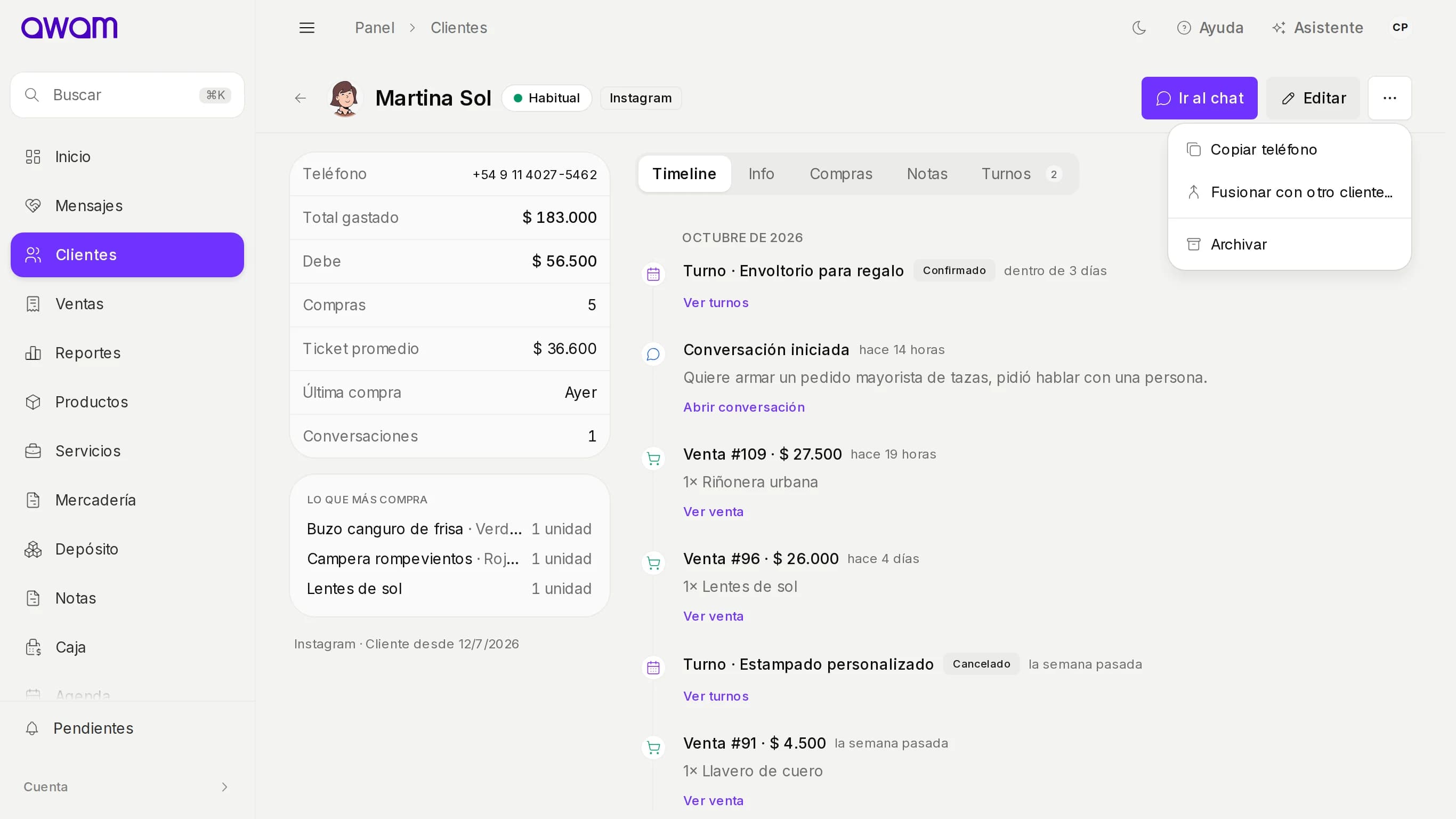This screenshot has width=1456, height=819.
Task: Open Reportes in the sidebar
Action: pos(127,353)
